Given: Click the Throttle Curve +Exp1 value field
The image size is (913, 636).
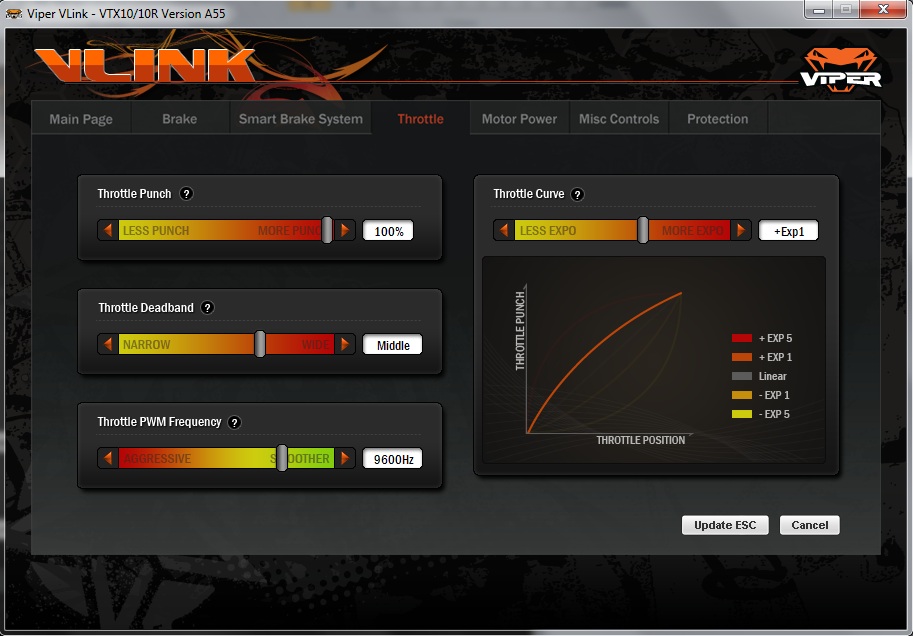Looking at the screenshot, I should pyautogui.click(x=788, y=231).
